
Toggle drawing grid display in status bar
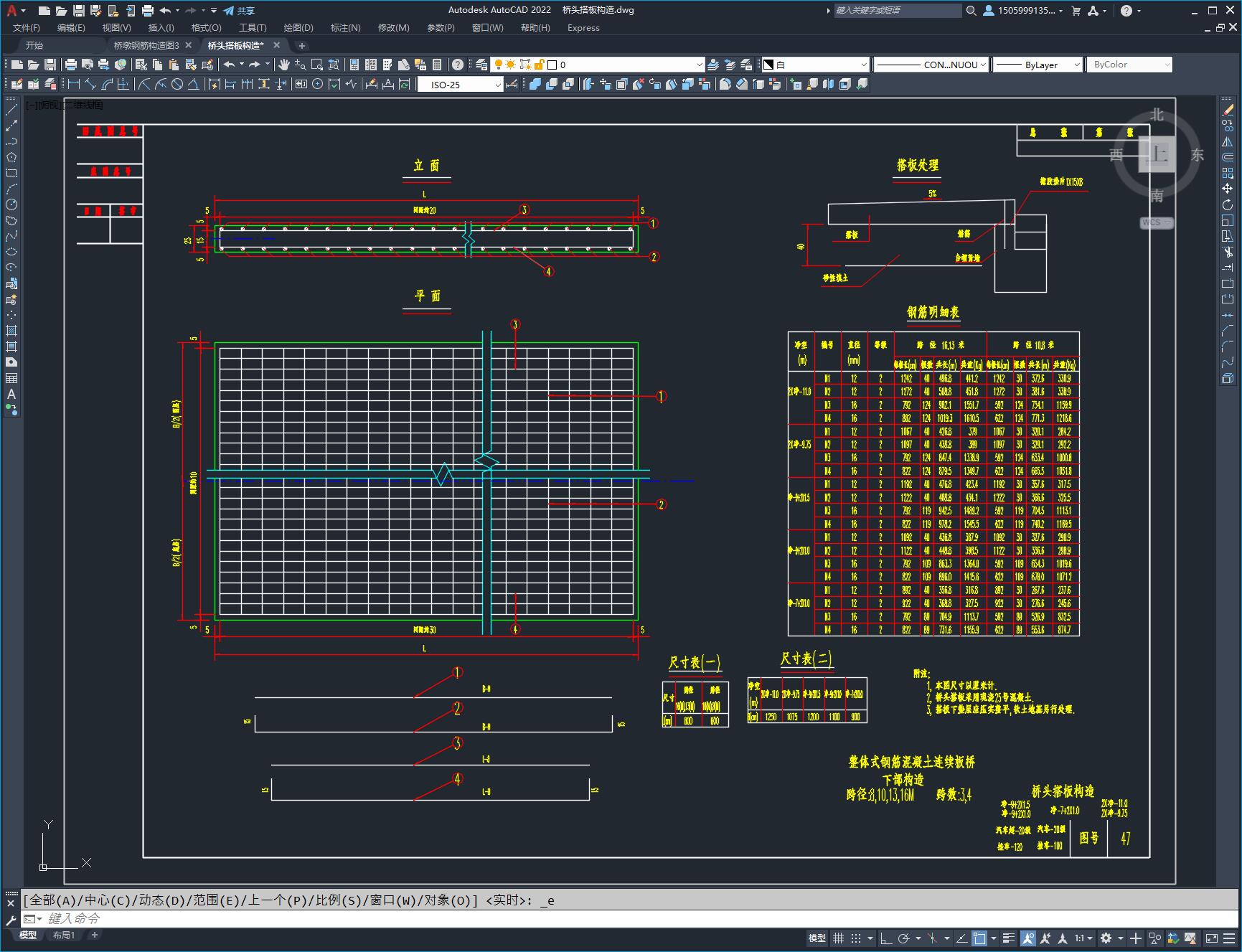838,938
